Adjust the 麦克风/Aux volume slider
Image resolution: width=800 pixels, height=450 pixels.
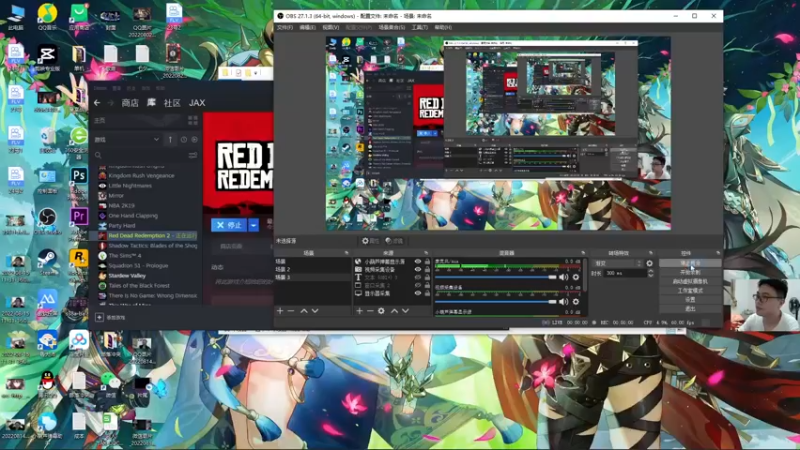pos(495,277)
